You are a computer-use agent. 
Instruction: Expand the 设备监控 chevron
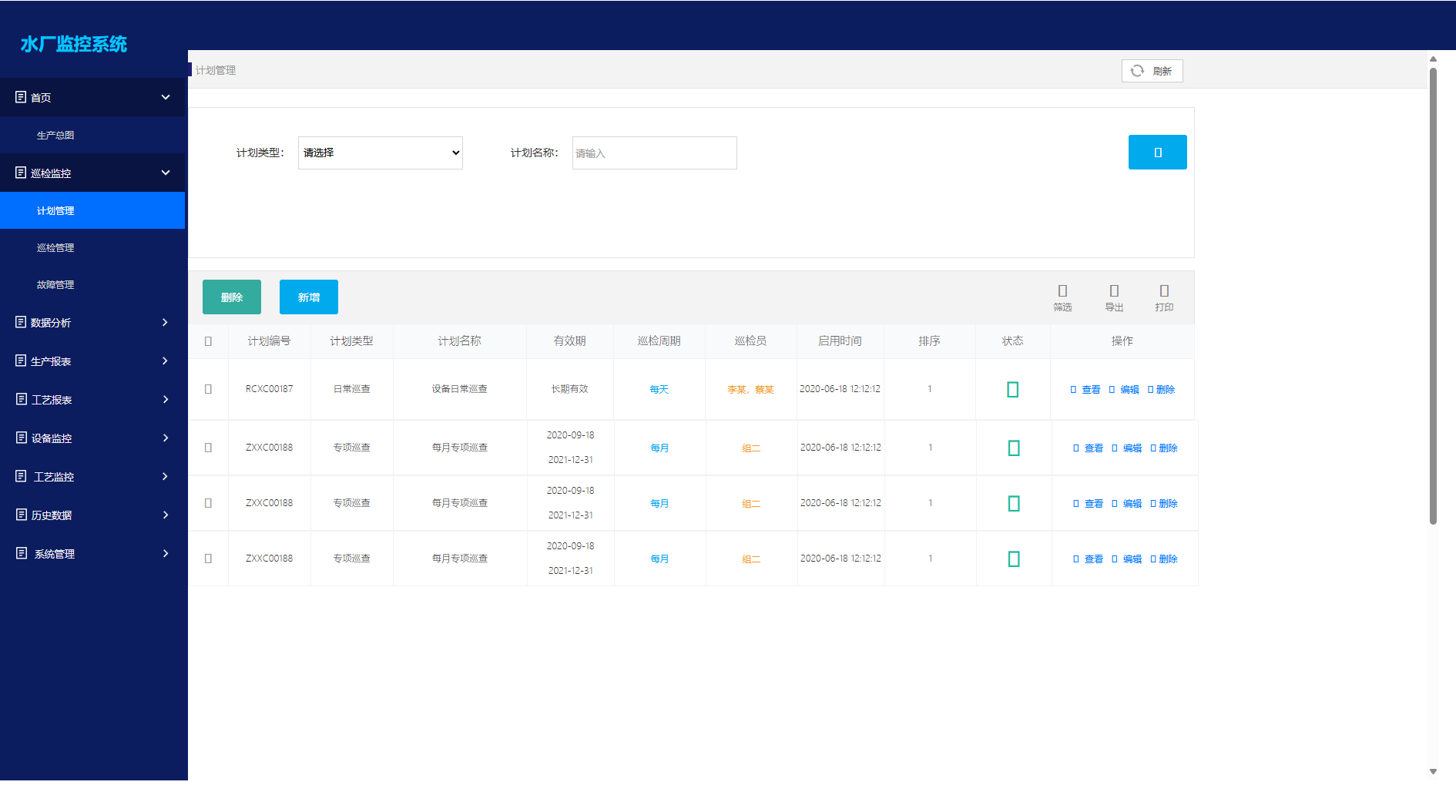click(x=165, y=438)
